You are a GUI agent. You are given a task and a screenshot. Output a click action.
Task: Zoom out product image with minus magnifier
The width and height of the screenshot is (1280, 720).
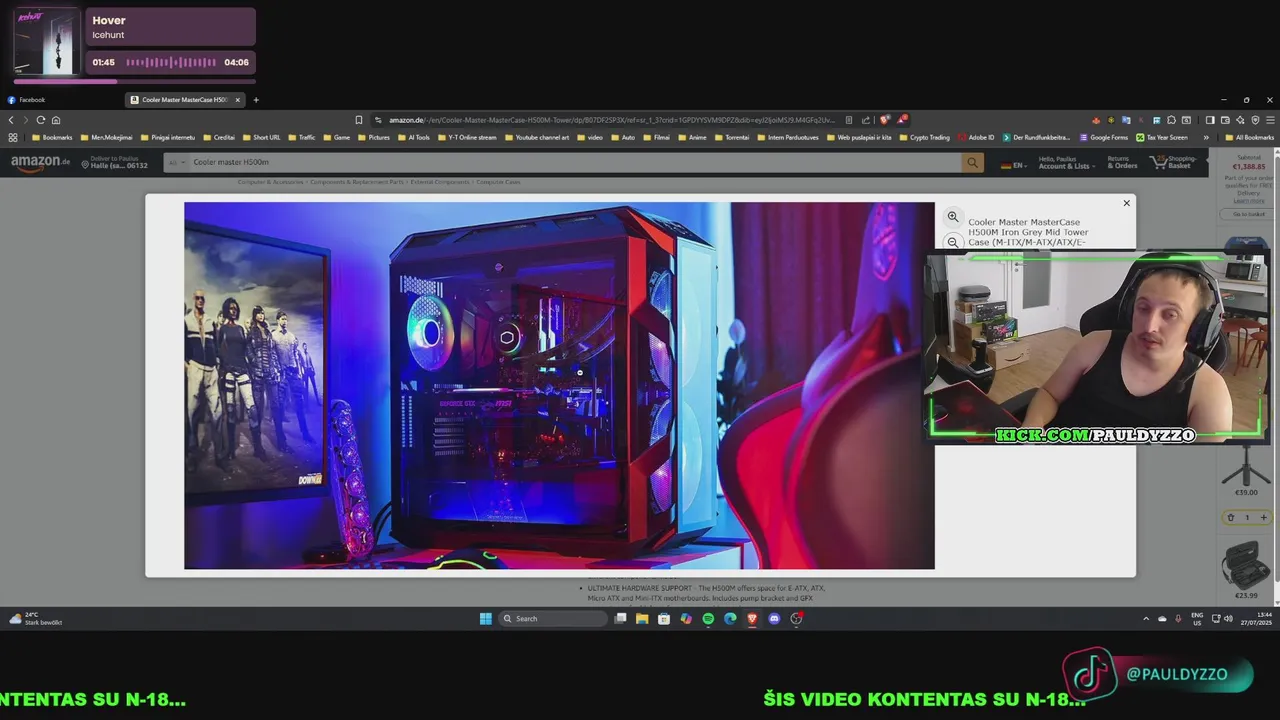953,242
